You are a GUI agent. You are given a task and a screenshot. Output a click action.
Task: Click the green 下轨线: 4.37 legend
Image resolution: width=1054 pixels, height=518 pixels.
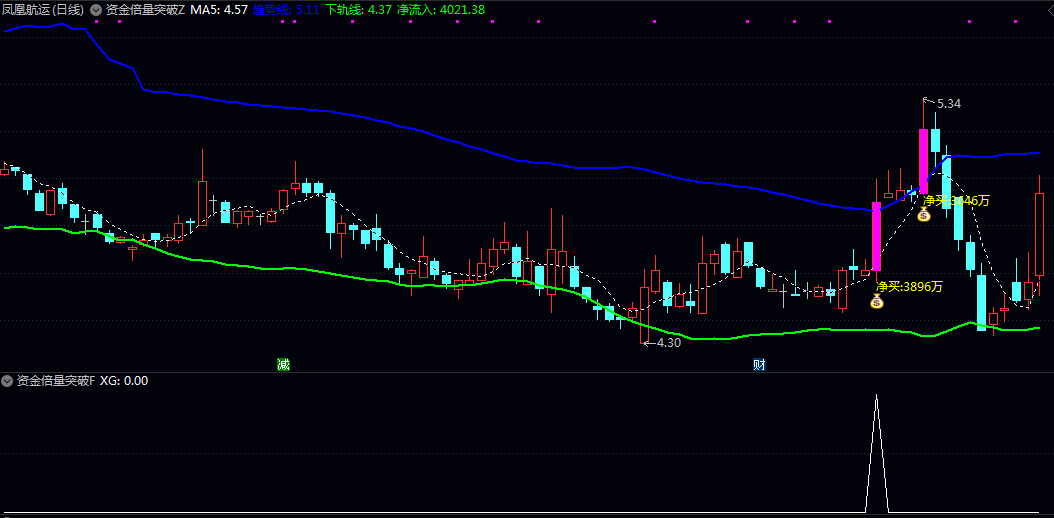pos(358,9)
